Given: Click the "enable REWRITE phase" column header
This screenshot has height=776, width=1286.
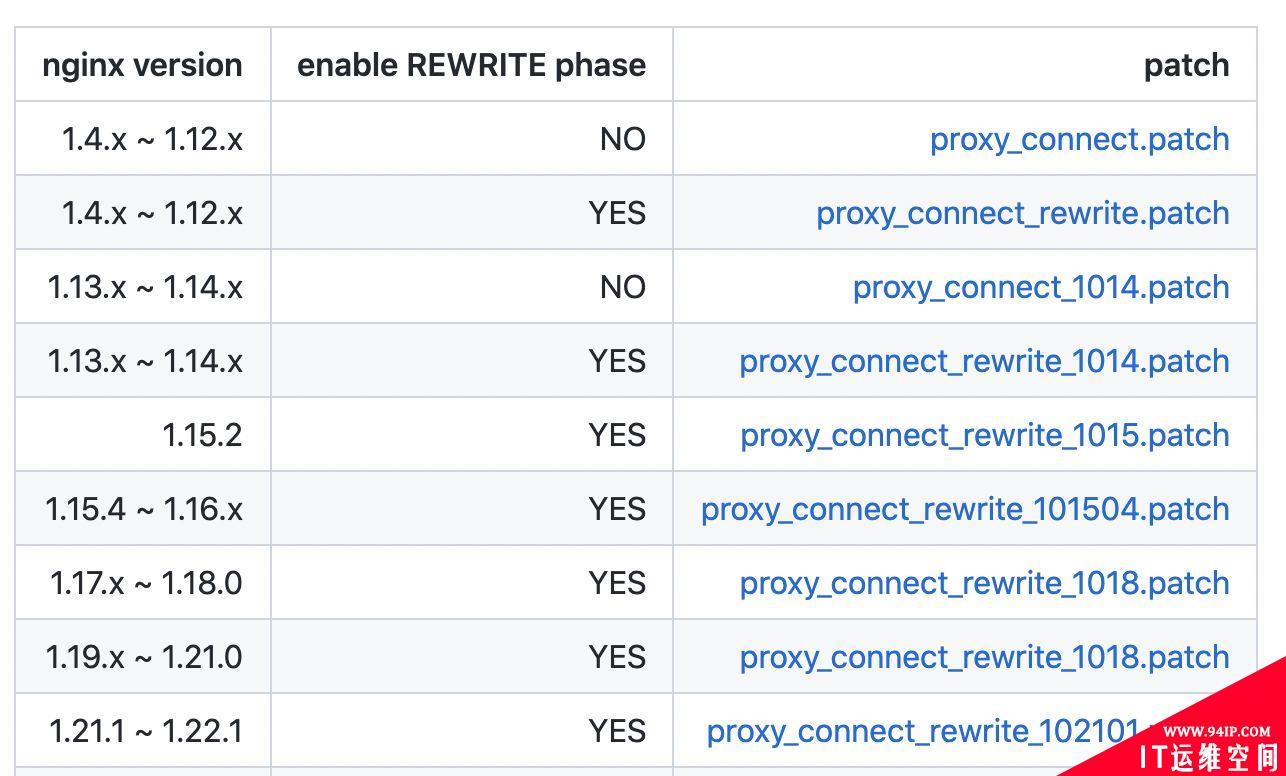Looking at the screenshot, I should point(471,65).
